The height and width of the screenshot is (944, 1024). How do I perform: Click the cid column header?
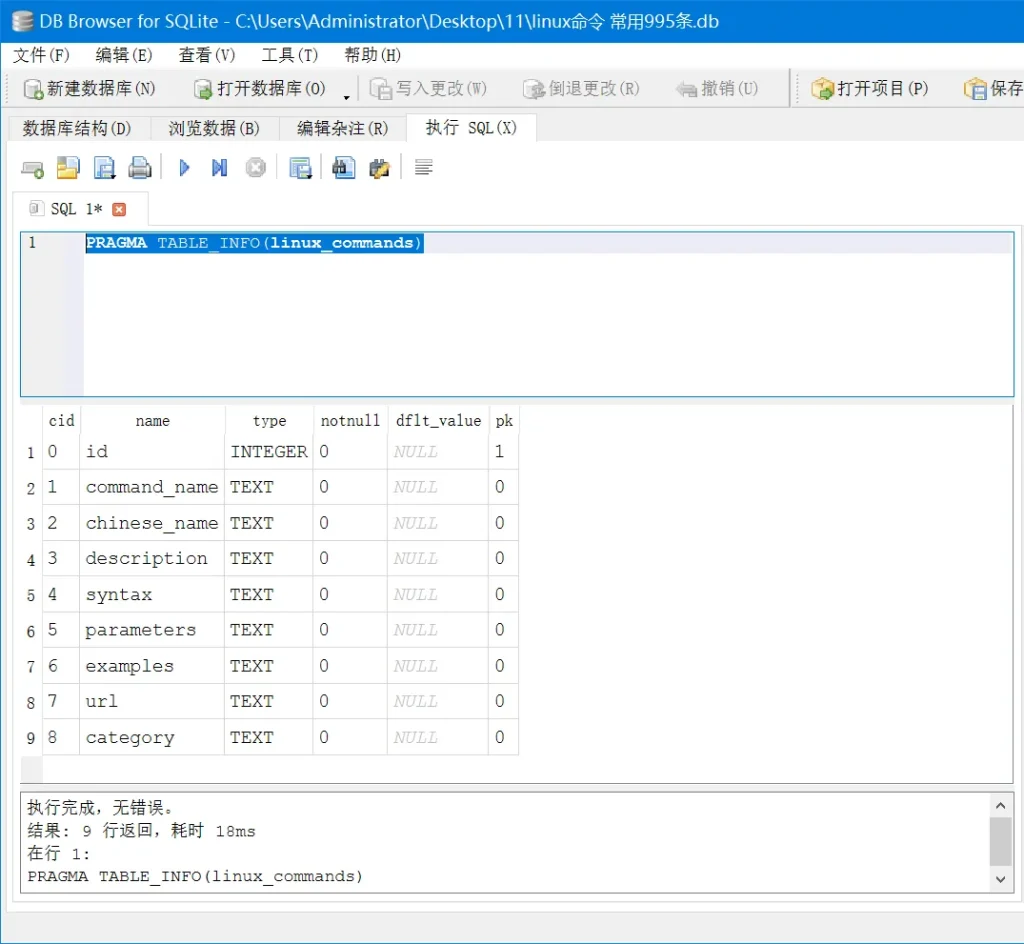pos(61,421)
